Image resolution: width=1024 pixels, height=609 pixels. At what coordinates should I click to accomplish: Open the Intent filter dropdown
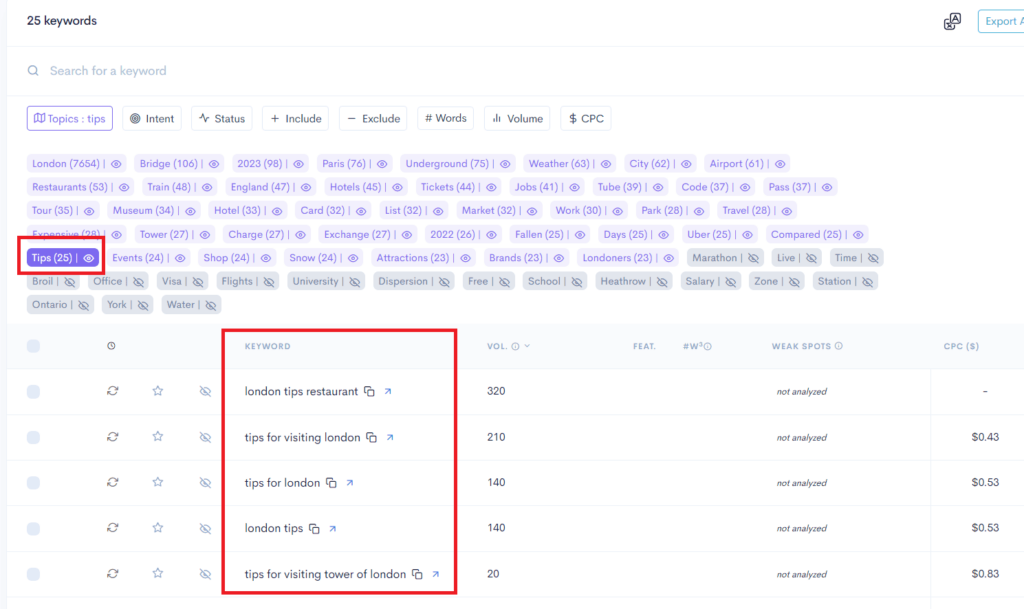[152, 117]
